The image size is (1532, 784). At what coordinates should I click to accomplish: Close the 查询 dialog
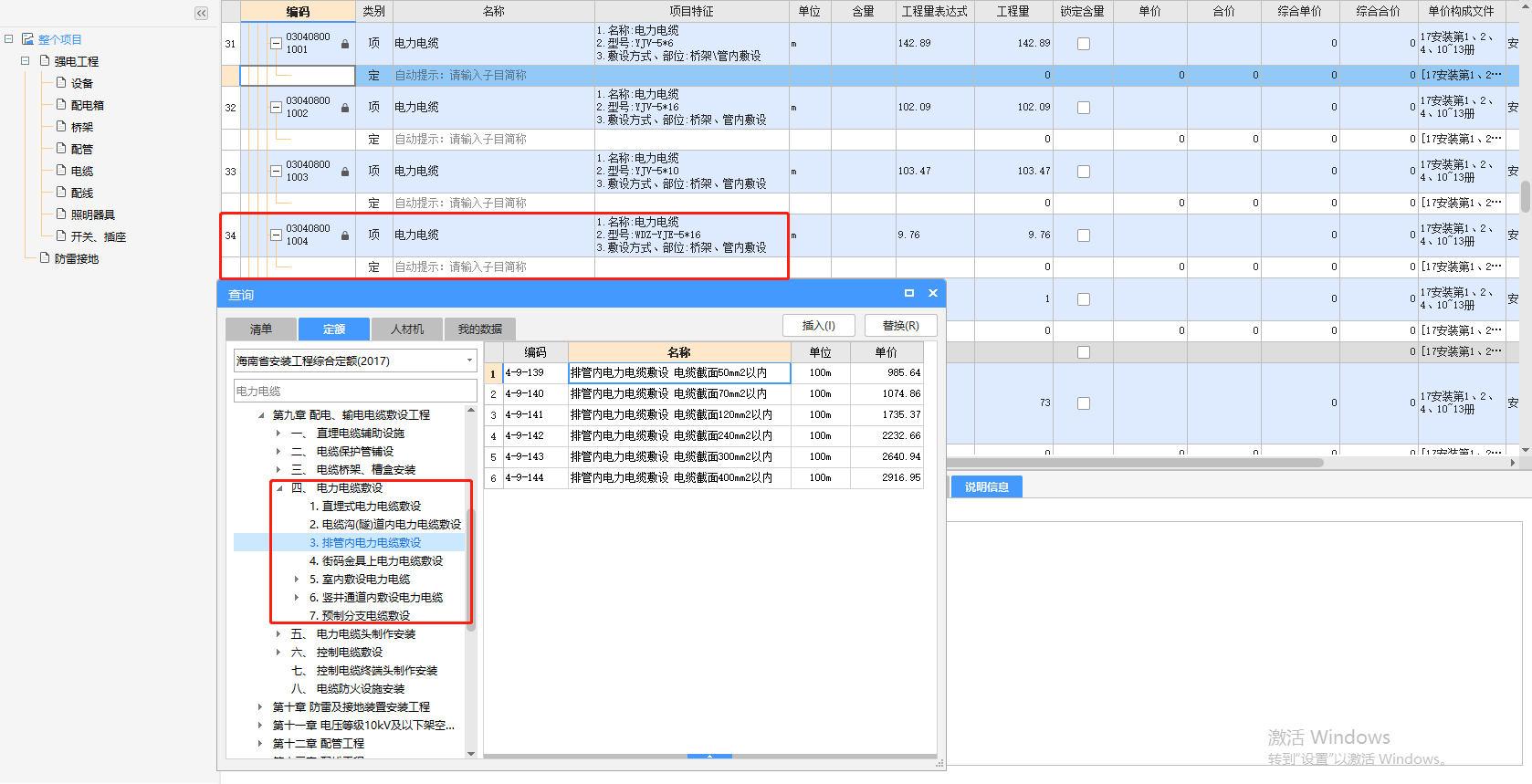[933, 293]
